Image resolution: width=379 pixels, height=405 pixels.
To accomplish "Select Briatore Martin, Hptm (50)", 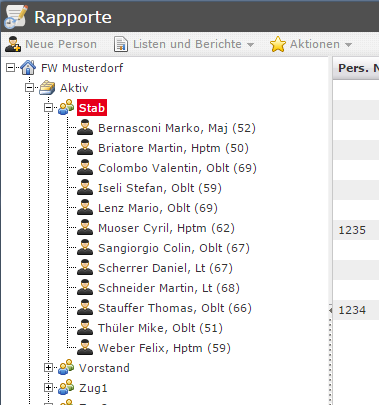I will [173, 148].
